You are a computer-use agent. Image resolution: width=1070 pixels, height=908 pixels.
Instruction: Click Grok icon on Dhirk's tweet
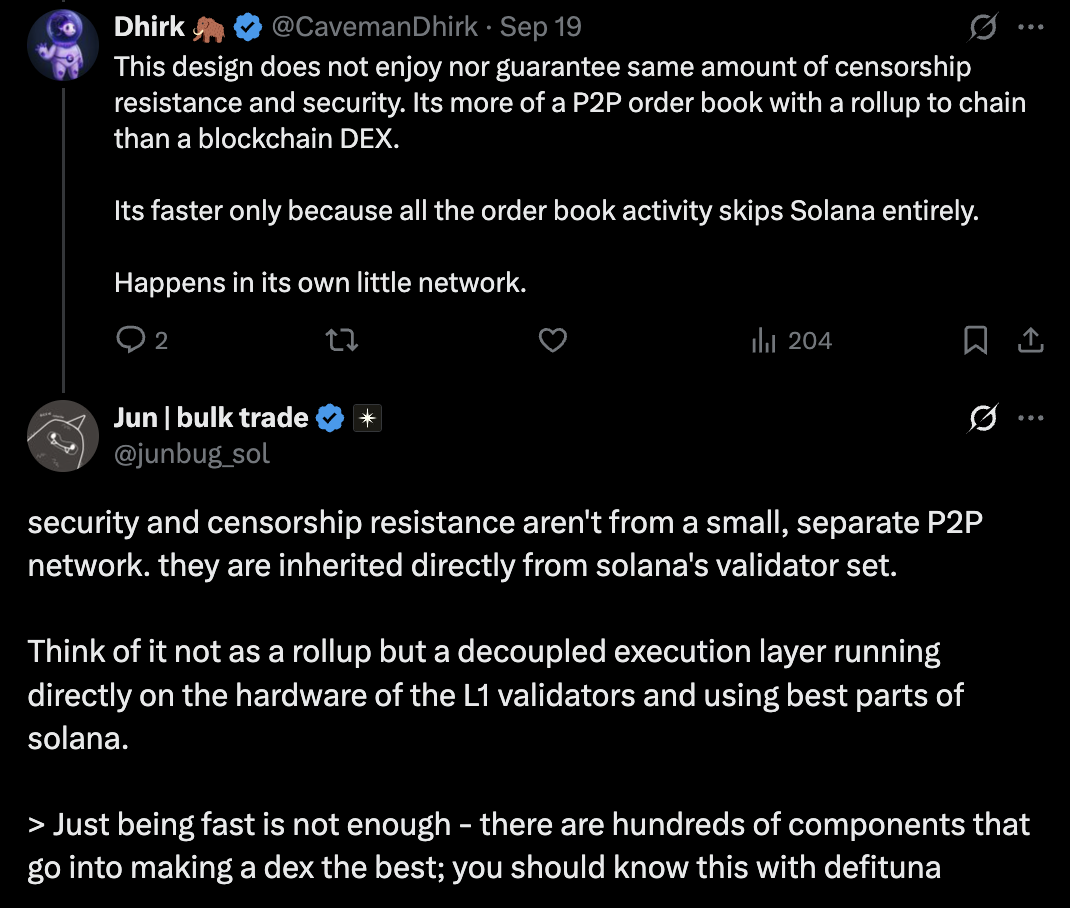(984, 28)
